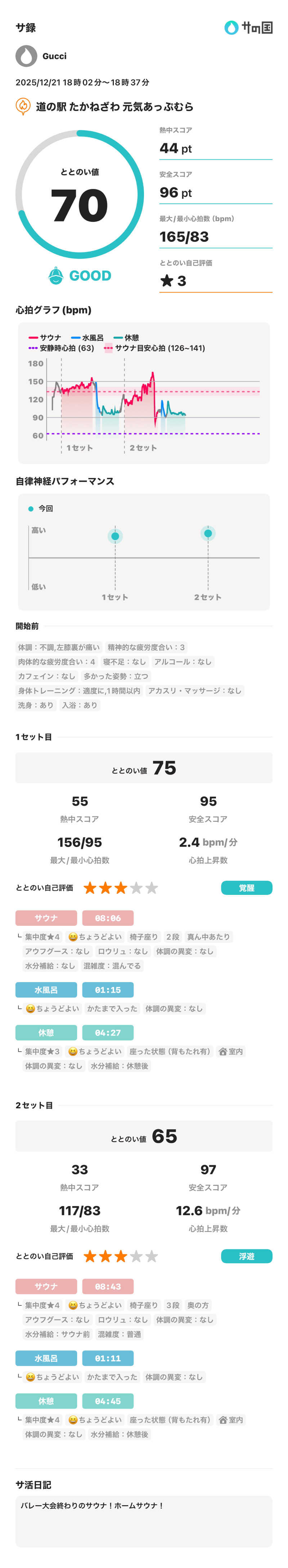Toggle the サウナ series in the graph legend
The image size is (288, 1568).
pyautogui.click(x=45, y=338)
